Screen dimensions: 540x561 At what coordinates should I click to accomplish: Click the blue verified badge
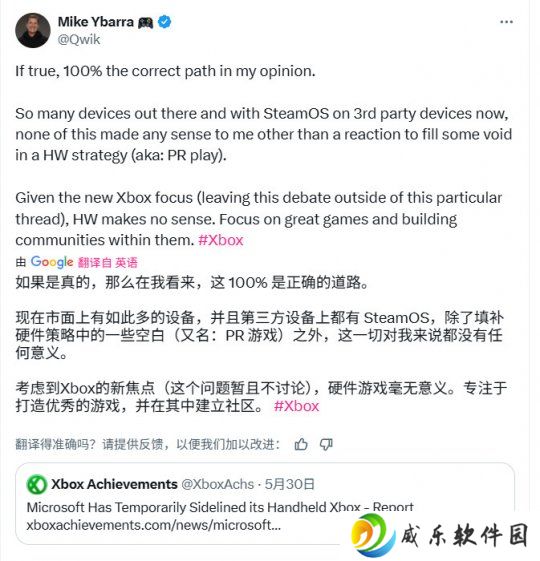click(x=165, y=22)
